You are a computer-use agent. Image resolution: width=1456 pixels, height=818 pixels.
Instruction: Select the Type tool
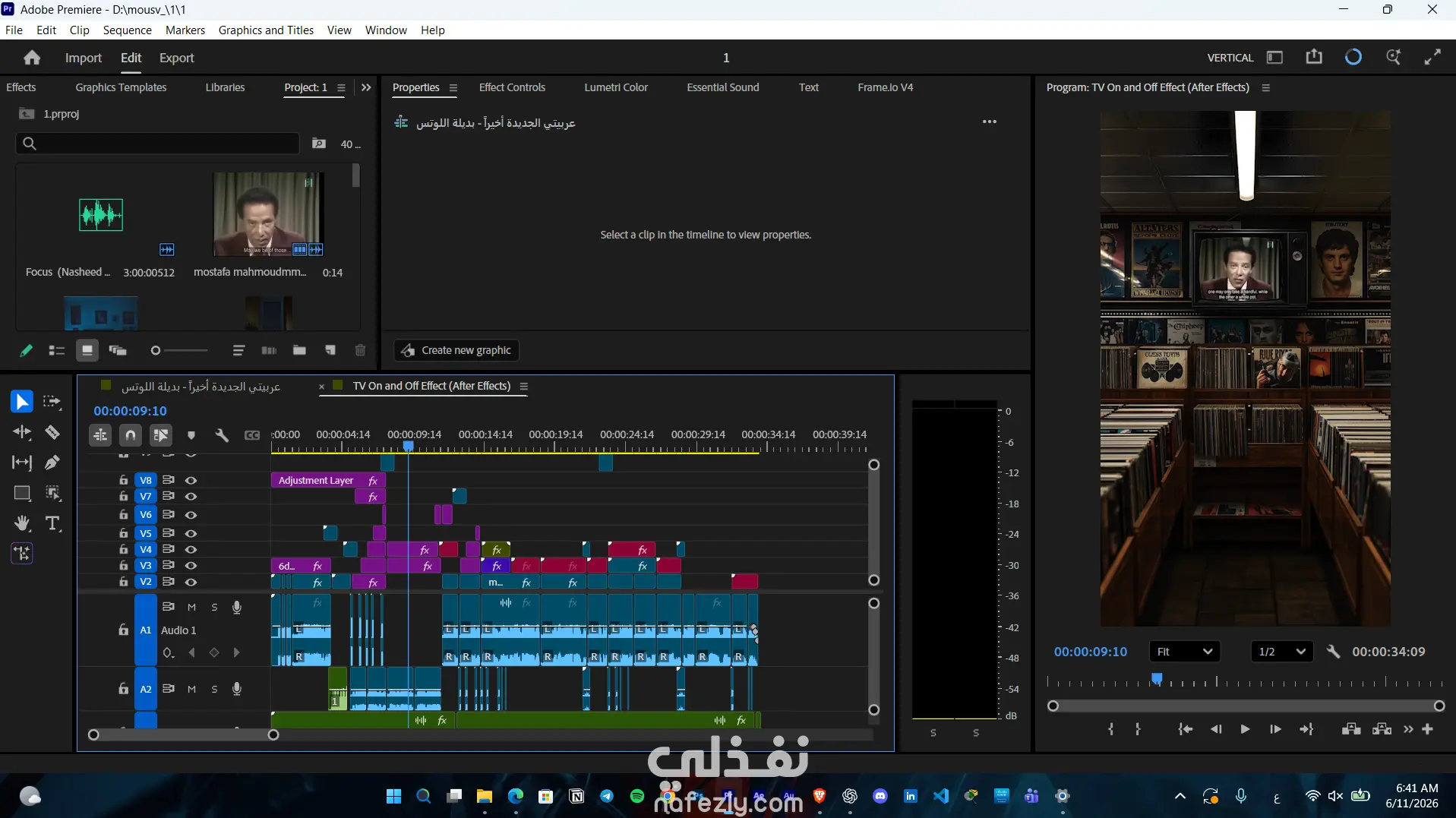52,523
